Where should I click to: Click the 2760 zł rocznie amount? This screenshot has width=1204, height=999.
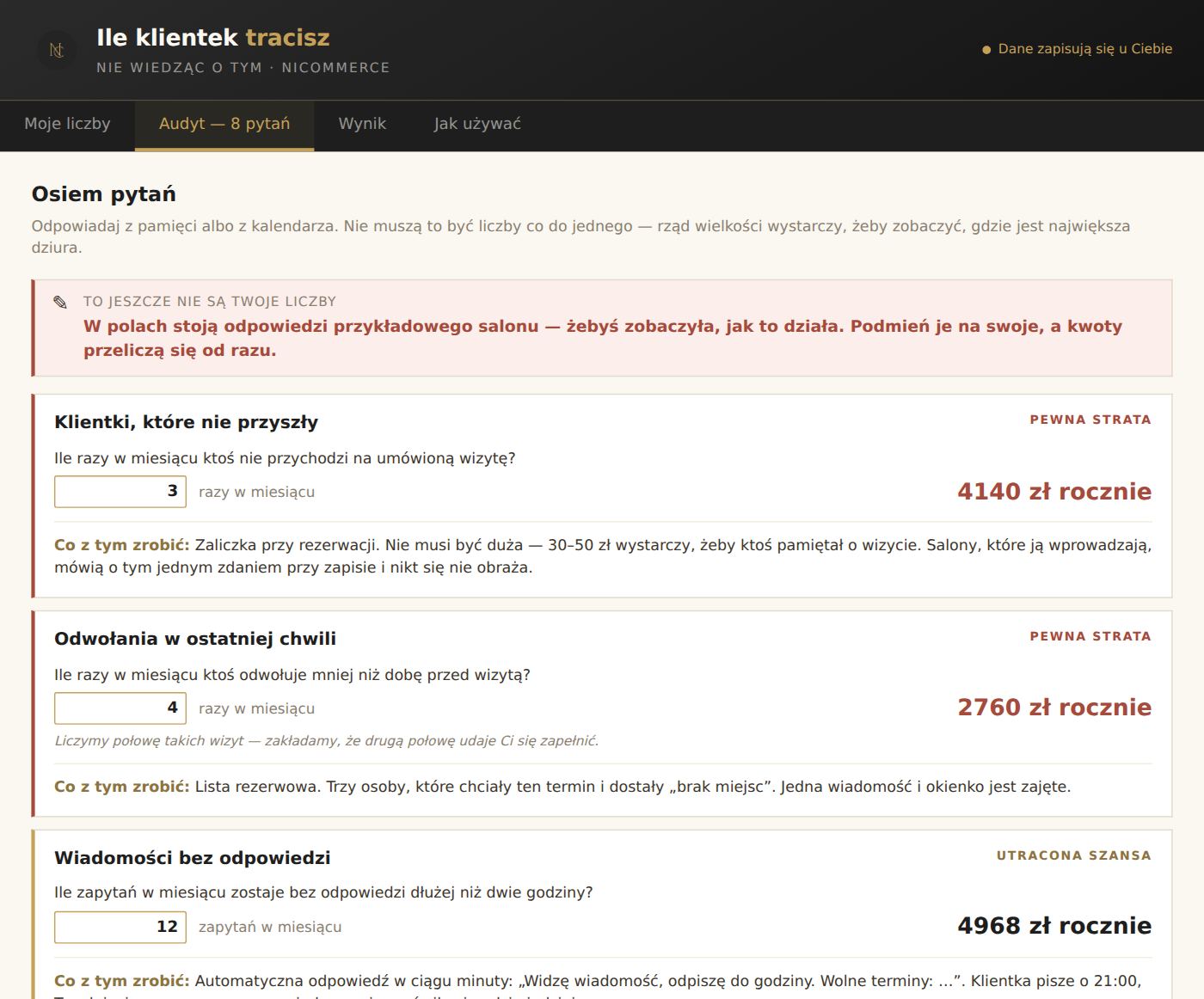tap(1054, 708)
